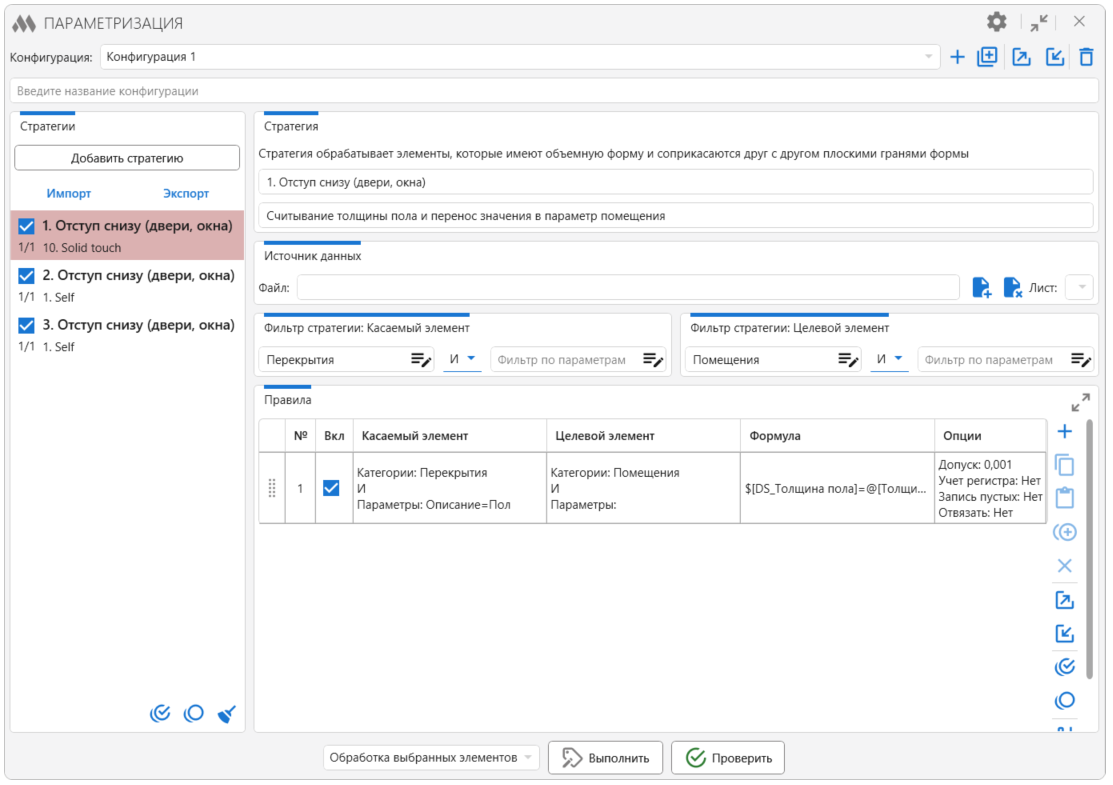Click the Касаемый элемент column header
The image size is (1113, 785).
[450, 436]
